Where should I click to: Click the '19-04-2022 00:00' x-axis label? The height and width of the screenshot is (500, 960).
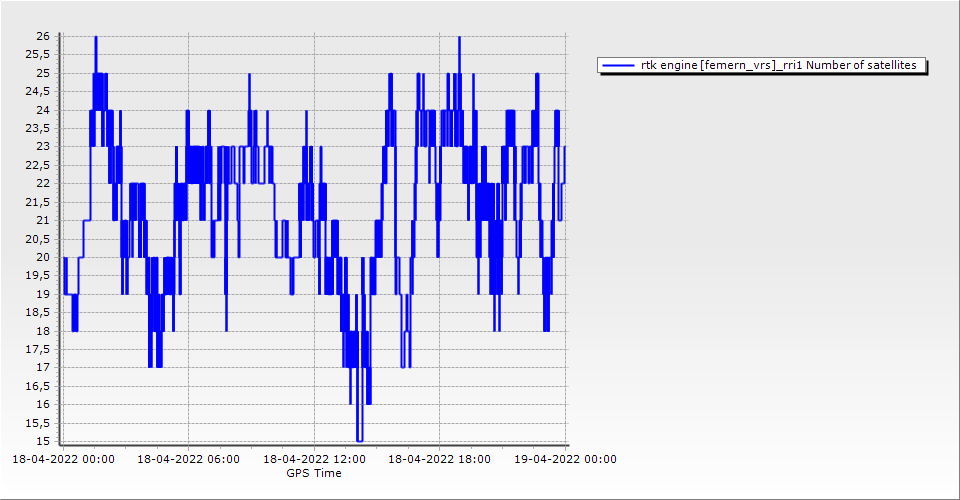coord(565,460)
